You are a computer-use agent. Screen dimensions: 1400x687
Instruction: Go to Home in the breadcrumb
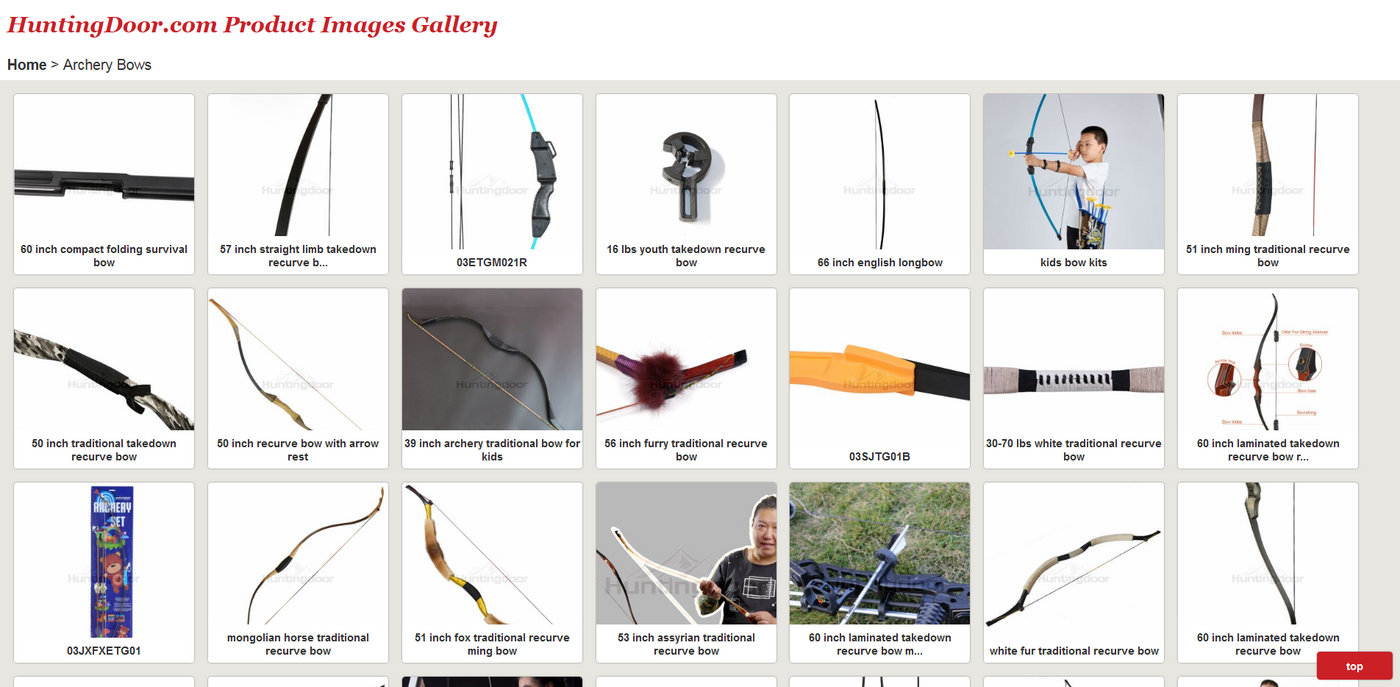27,65
